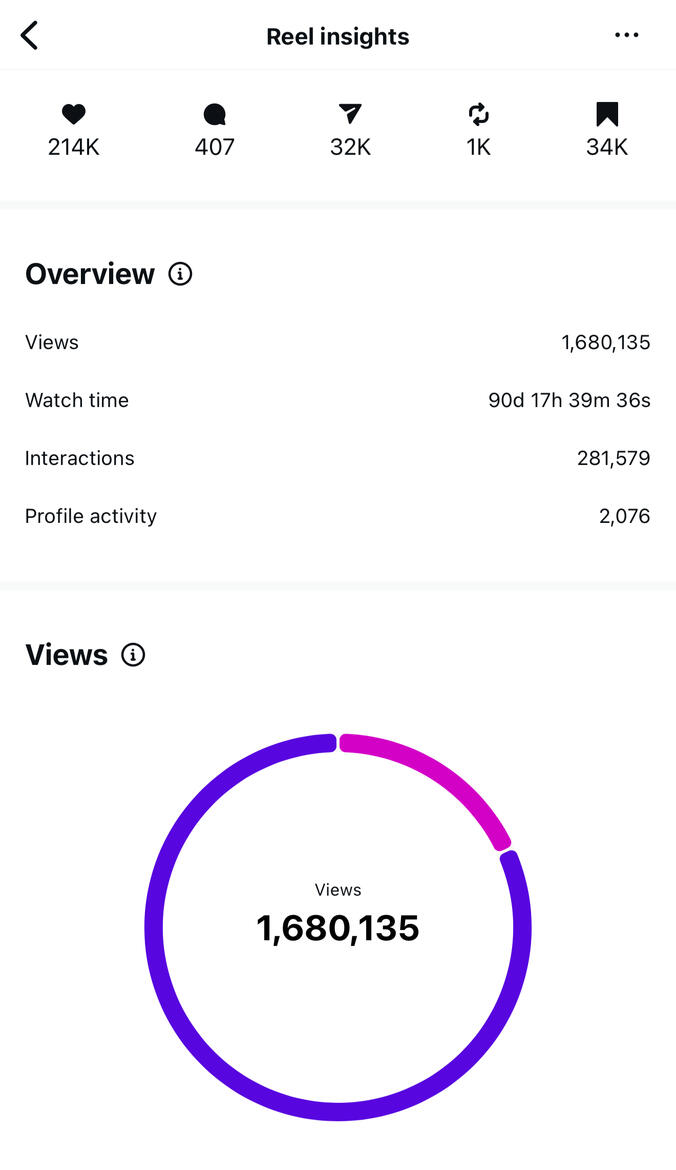Select the 34K saves count label
This screenshot has width=676, height=1170.
[607, 147]
